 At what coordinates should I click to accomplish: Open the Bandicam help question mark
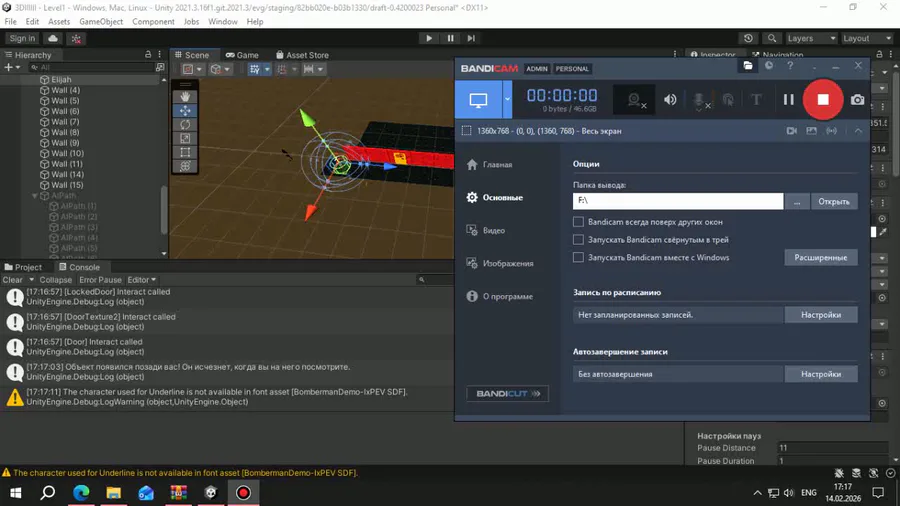point(790,65)
